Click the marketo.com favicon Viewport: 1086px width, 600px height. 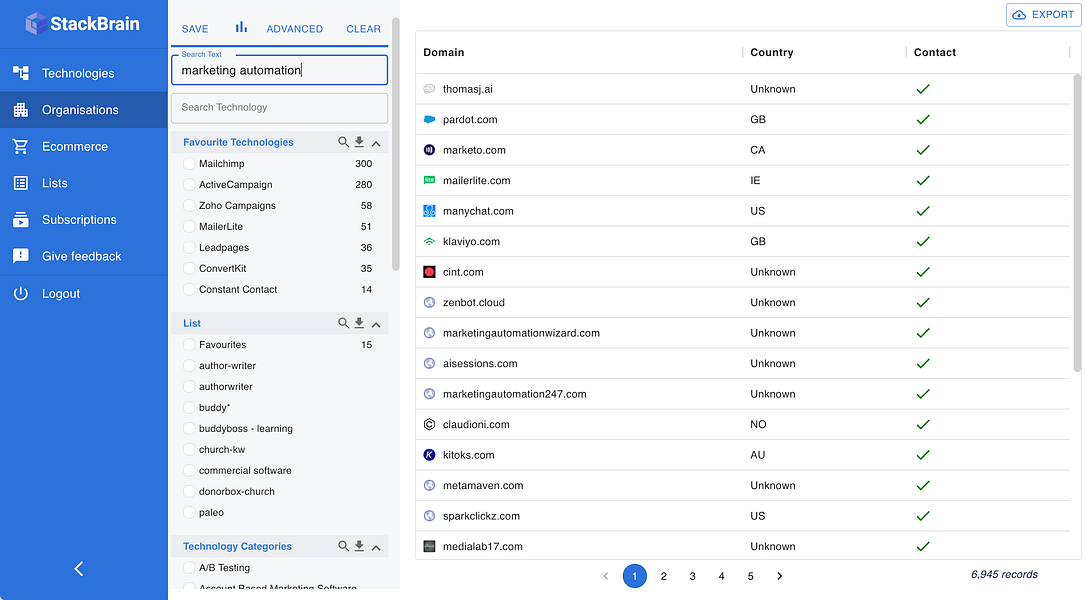(429, 150)
